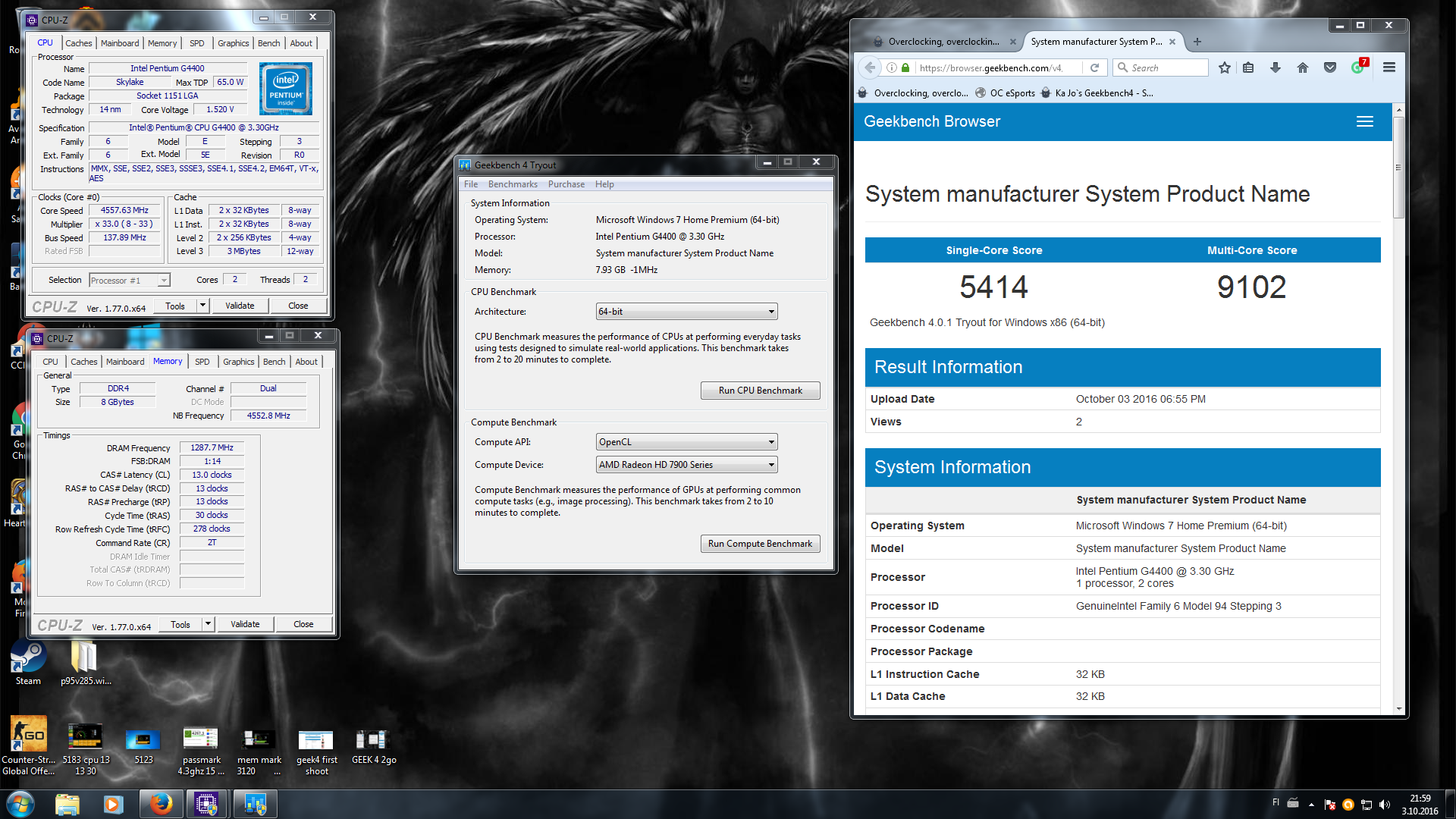Expand Tools dropdown arrow in lower CPU-Z

click(208, 624)
